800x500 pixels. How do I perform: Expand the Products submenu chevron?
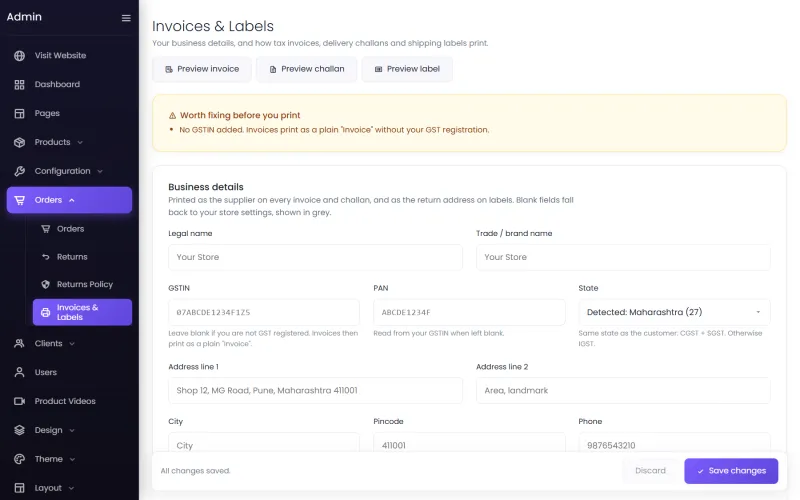[x=80, y=142]
